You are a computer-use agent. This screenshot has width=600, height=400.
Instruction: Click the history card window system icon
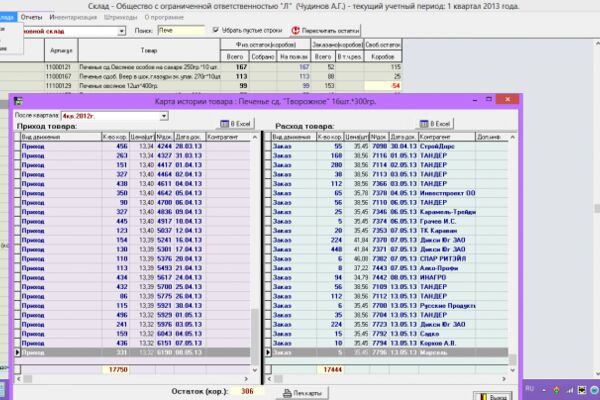tap(18, 101)
